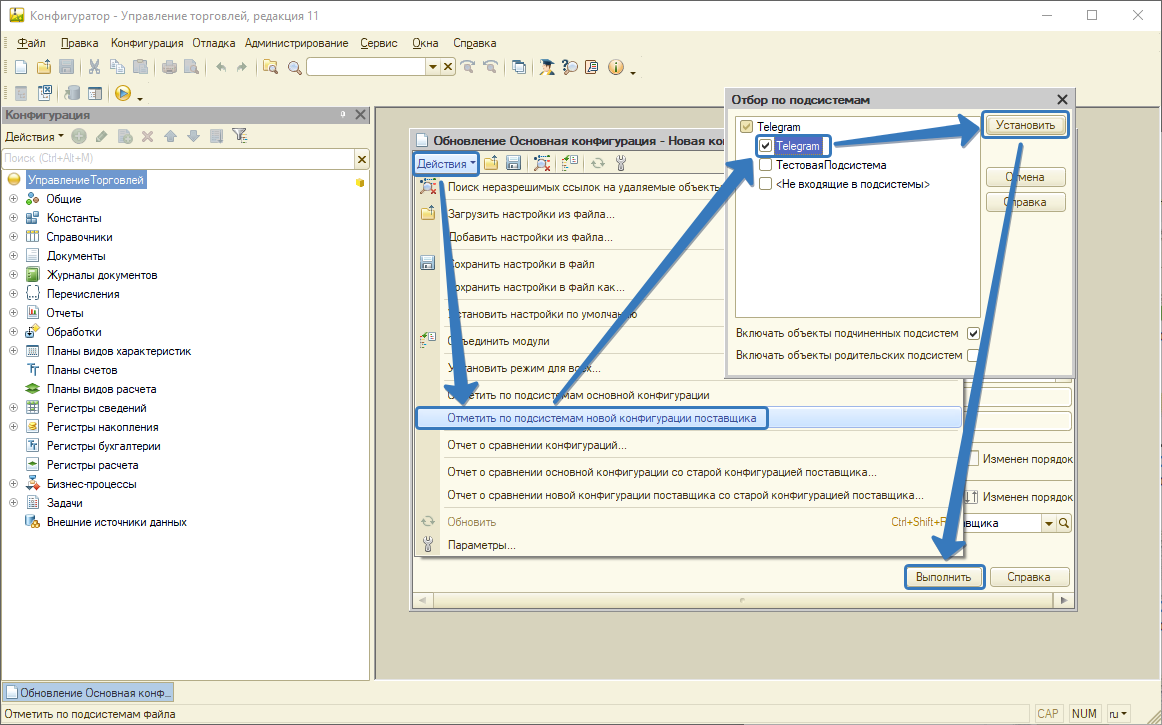Expand the Справочники tree node

[x=14, y=237]
